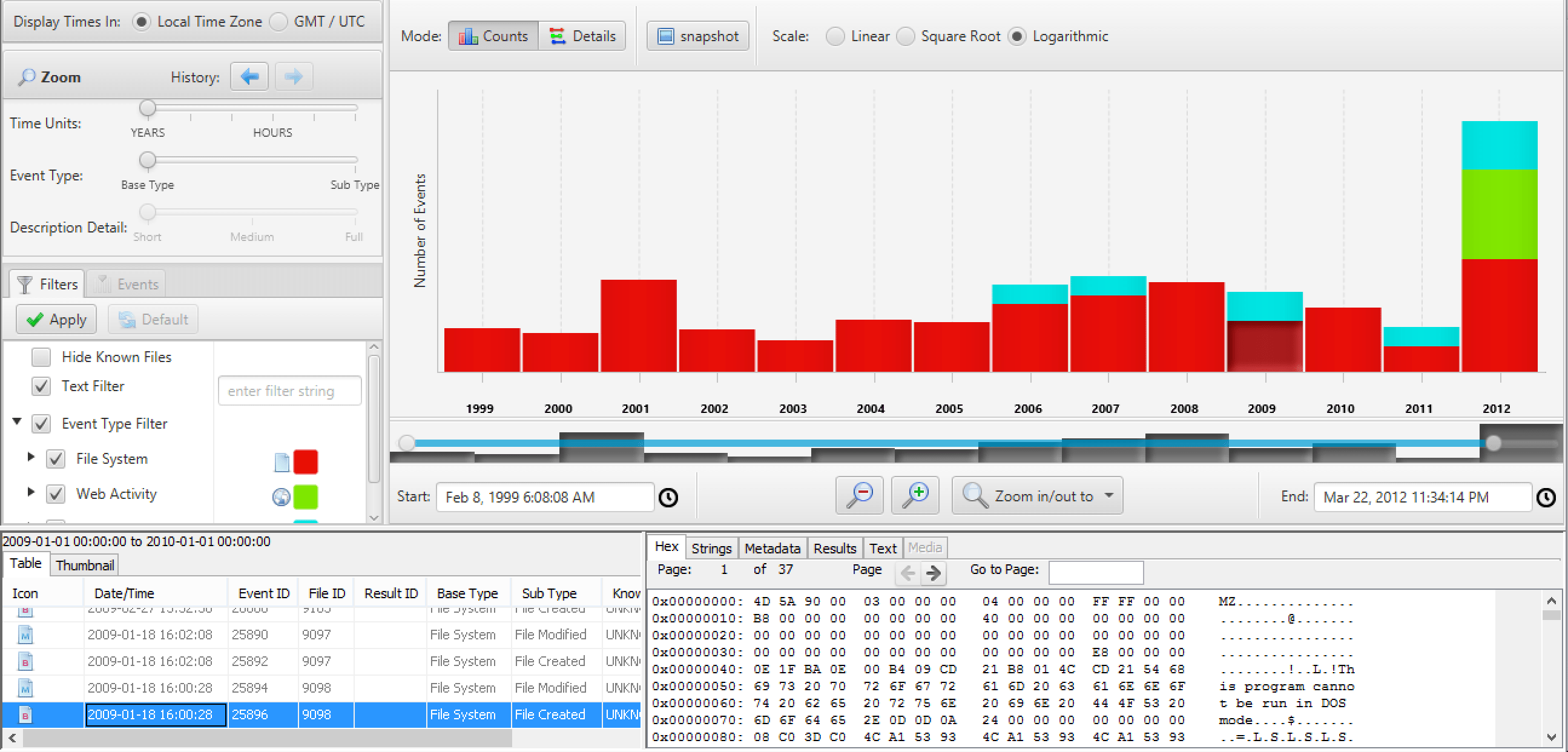Image resolution: width=1568 pixels, height=752 pixels.
Task: Click icon in event 25892 row
Action: point(25,661)
